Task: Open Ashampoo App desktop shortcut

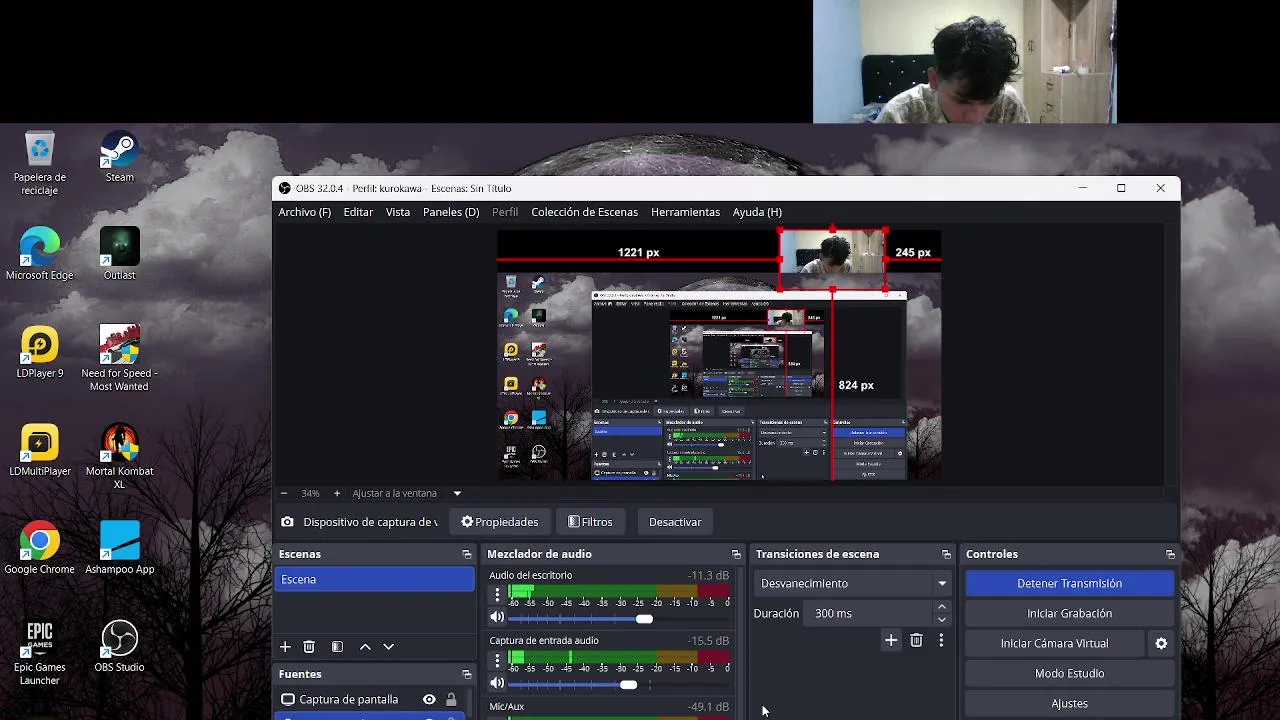Action: coord(119,549)
